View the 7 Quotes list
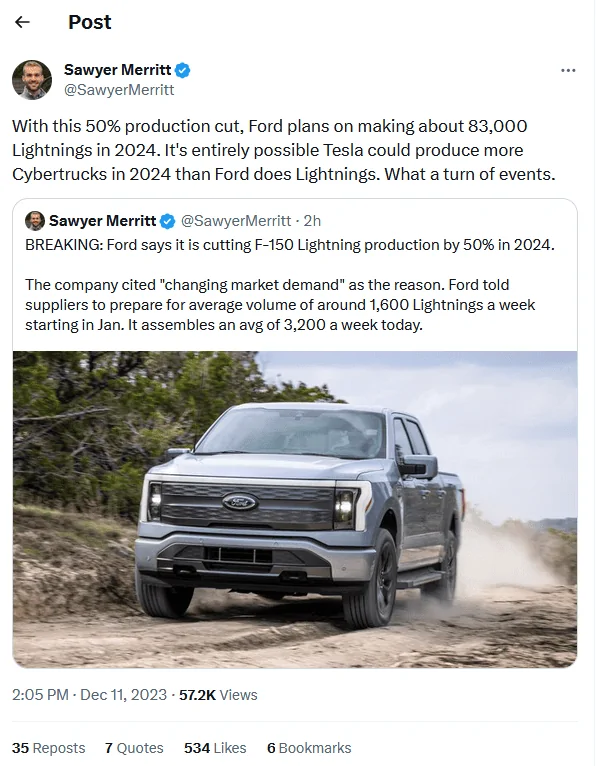596x766 pixels. click(x=134, y=748)
